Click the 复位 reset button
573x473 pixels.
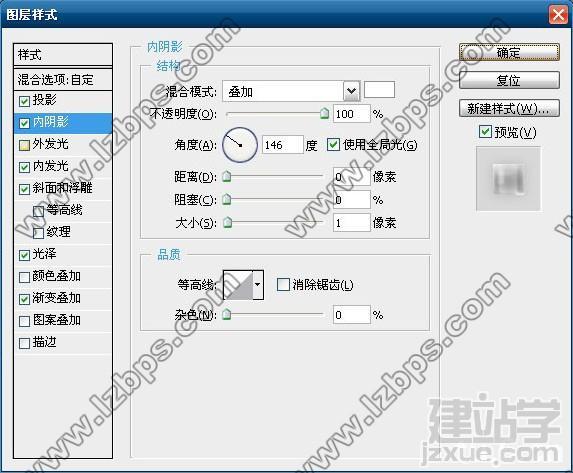coord(509,80)
